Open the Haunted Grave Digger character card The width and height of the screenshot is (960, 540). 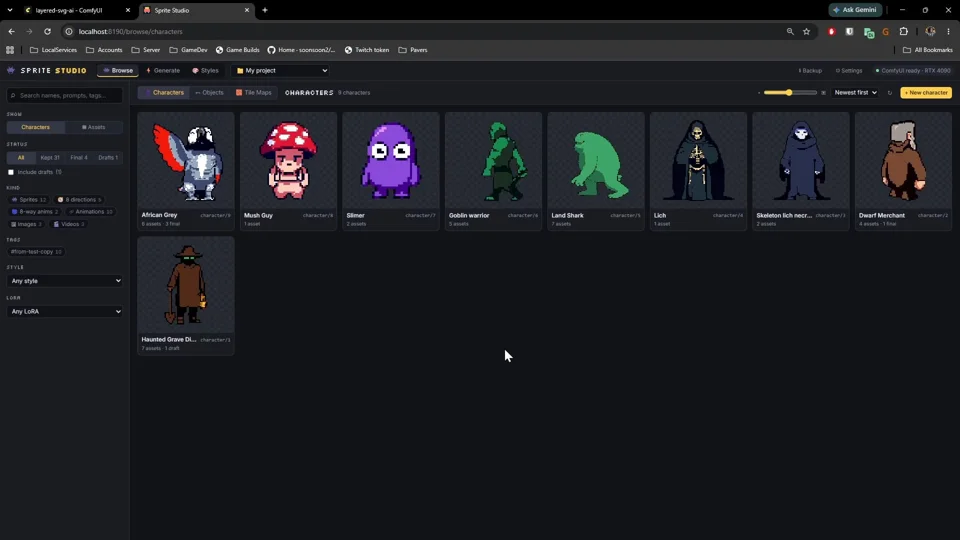pos(186,296)
